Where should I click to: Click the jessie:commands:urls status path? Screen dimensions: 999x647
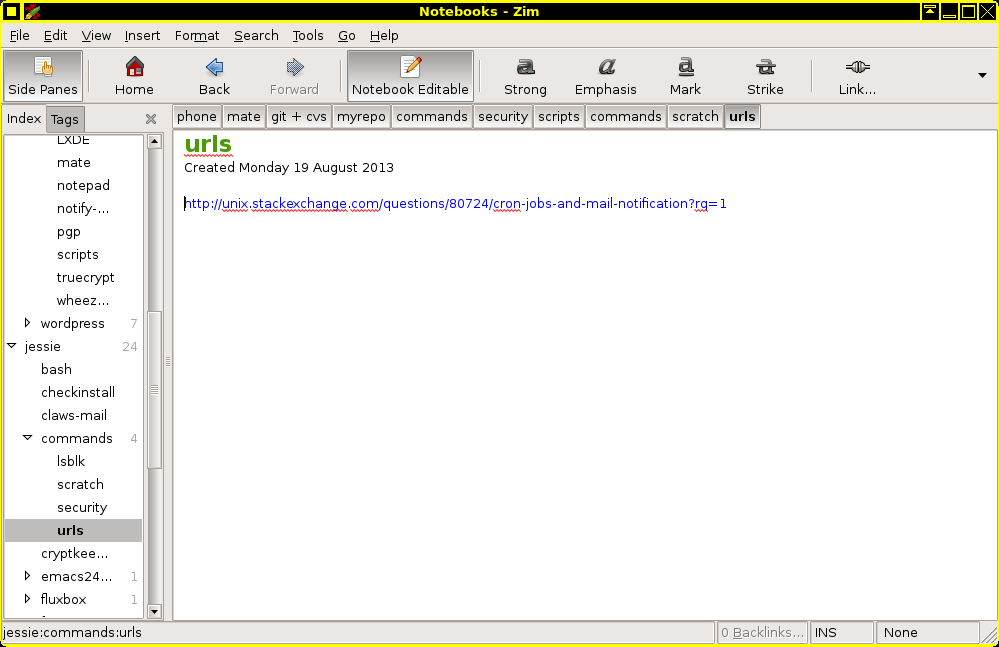tap(72, 632)
